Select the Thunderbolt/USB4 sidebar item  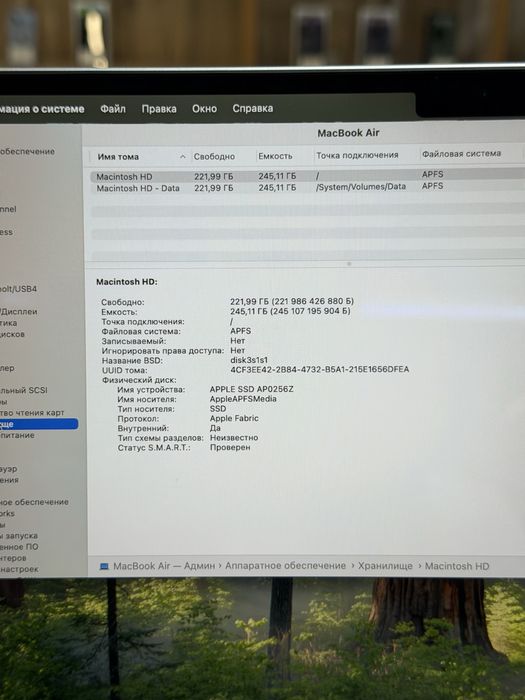point(18,289)
